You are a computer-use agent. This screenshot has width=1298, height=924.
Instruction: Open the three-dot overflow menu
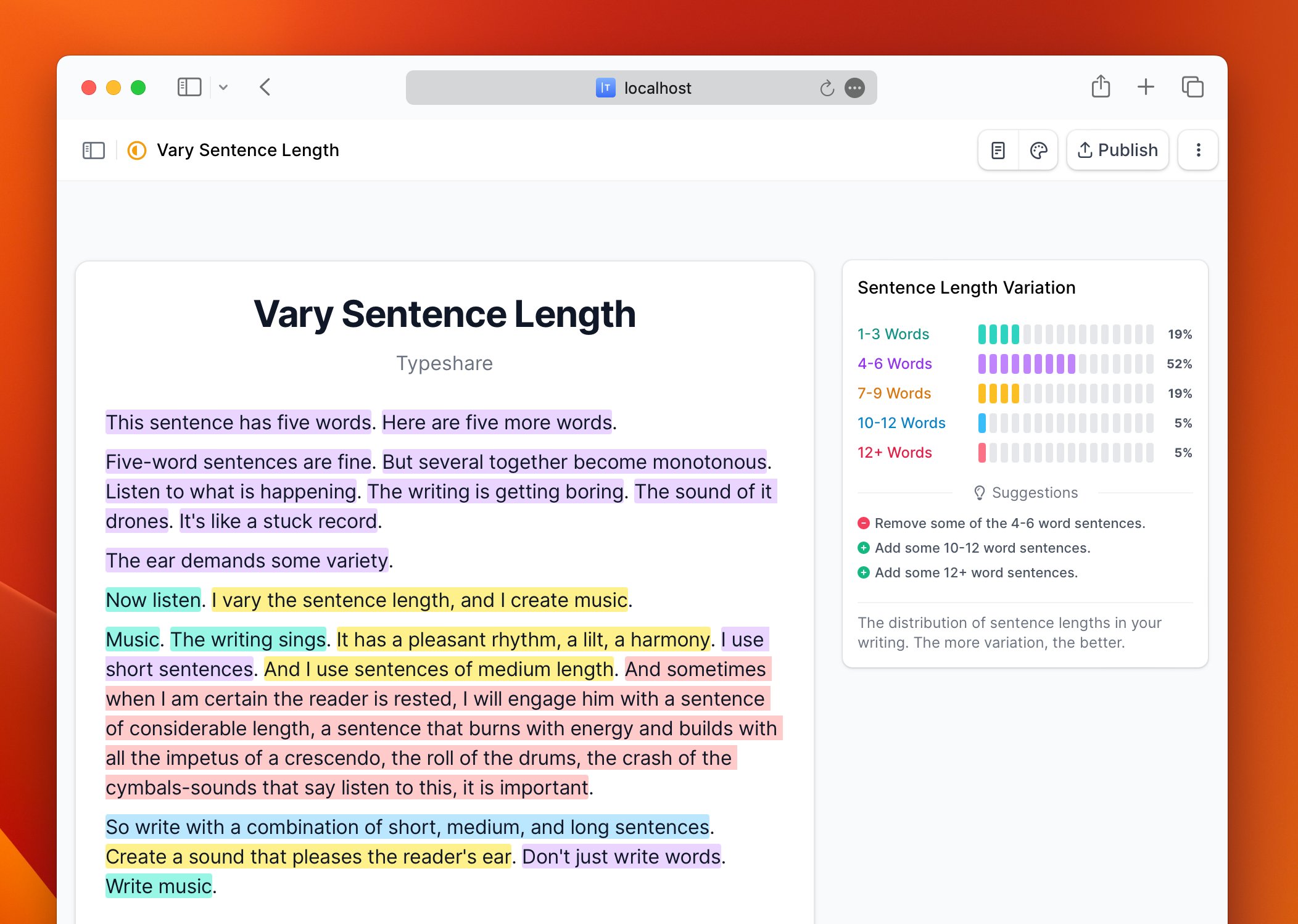[1197, 150]
